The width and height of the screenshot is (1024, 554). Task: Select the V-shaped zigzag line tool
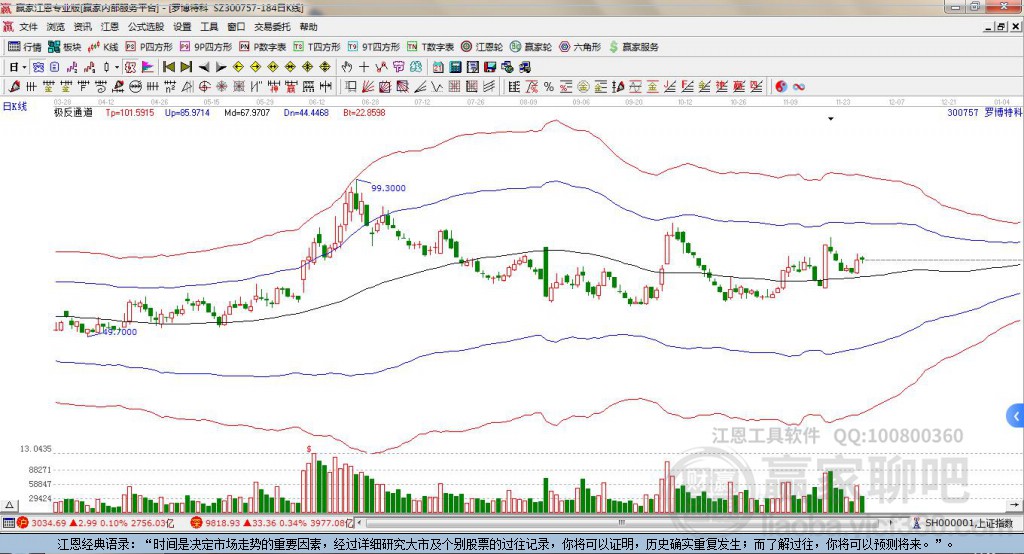436,86
